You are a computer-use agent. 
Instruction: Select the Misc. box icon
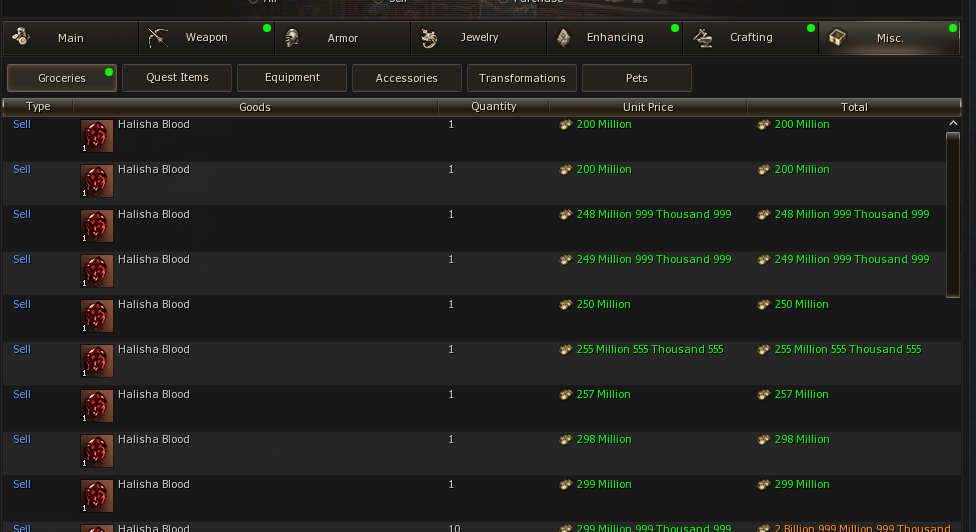(x=837, y=38)
